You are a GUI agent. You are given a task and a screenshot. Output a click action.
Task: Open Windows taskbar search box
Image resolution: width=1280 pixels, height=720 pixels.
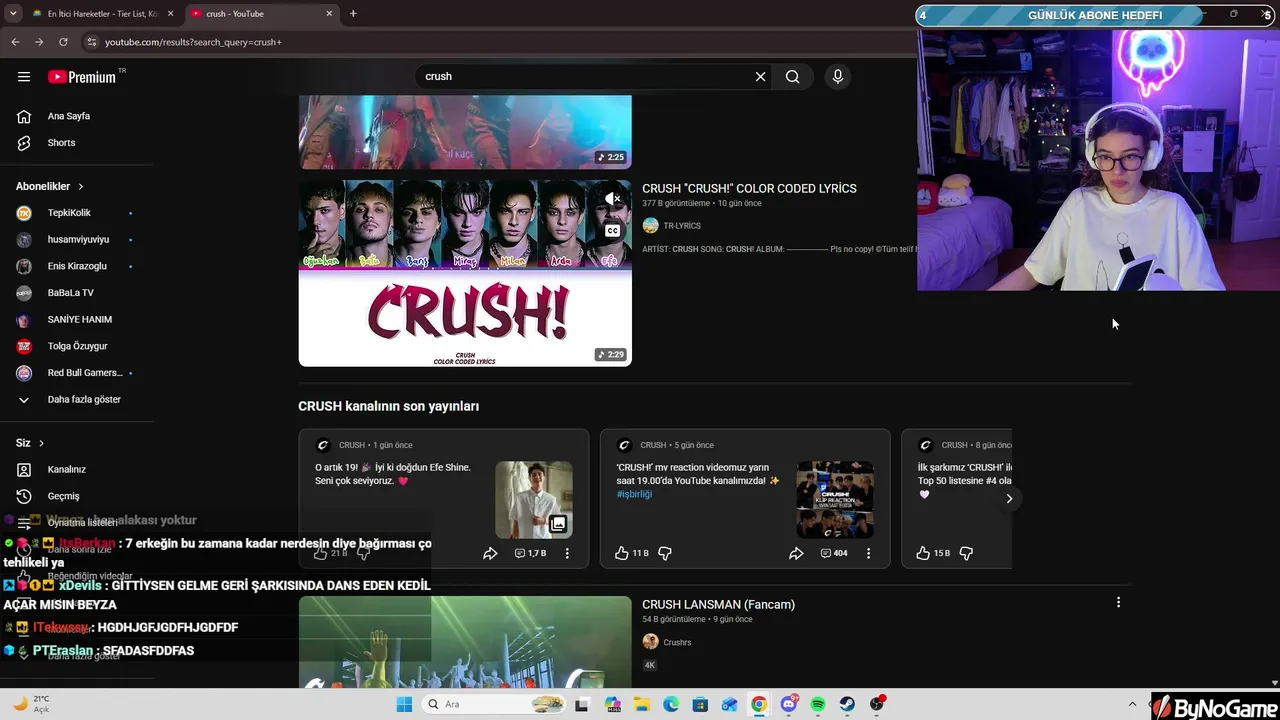tap(494, 704)
